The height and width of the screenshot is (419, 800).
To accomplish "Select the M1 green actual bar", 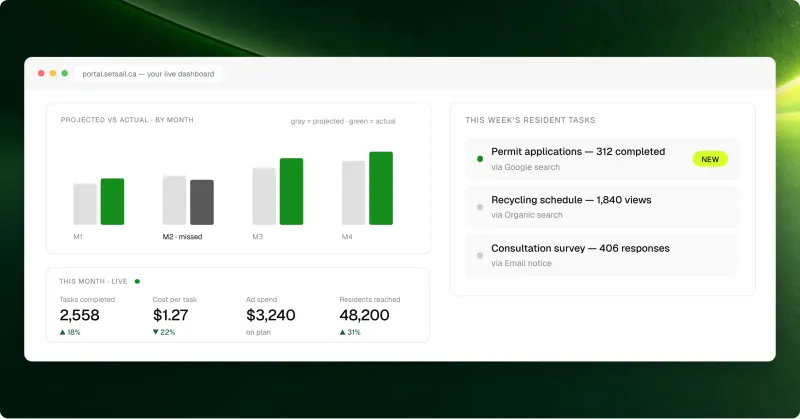I will 112,202.
